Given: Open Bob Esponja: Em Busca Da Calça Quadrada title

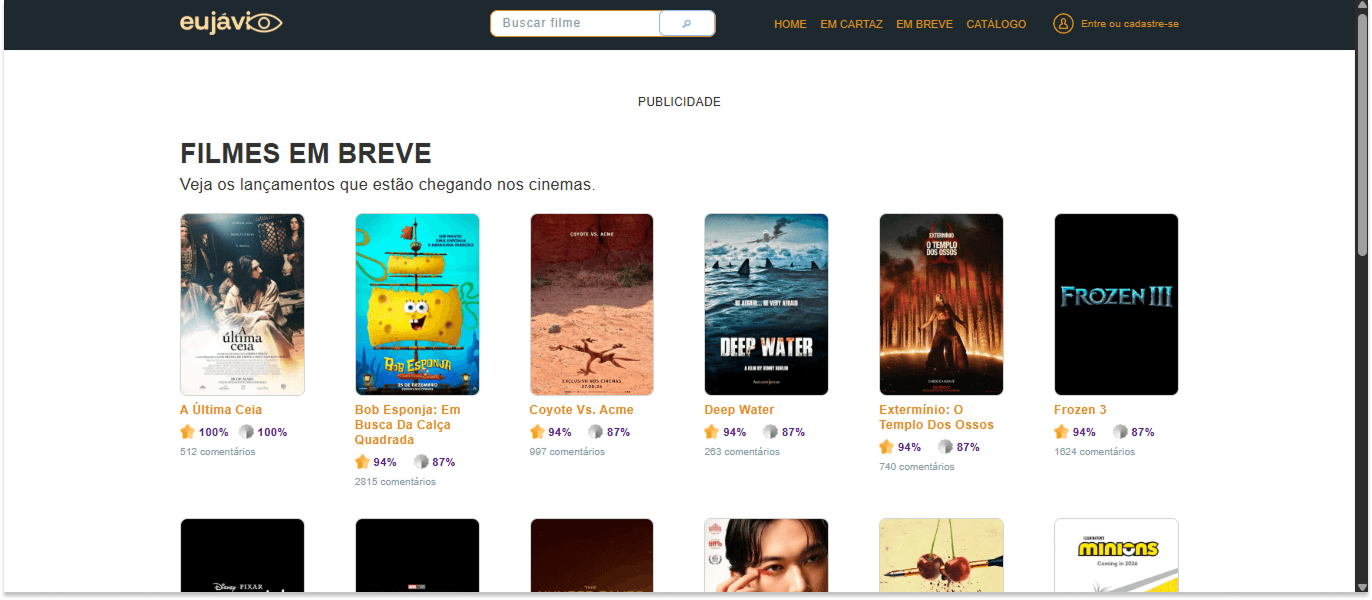Looking at the screenshot, I should coord(408,425).
